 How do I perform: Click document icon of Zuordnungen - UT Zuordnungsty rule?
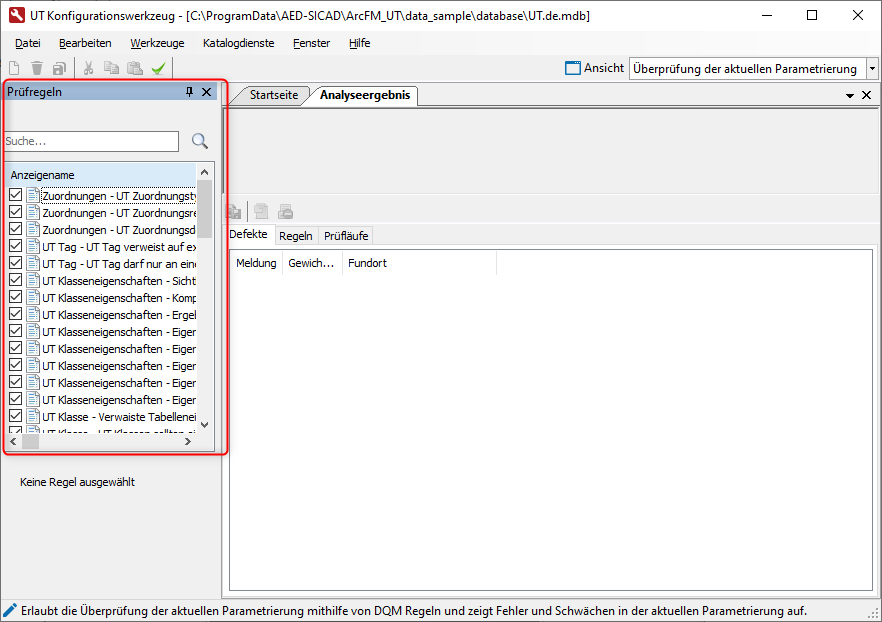click(x=33, y=195)
